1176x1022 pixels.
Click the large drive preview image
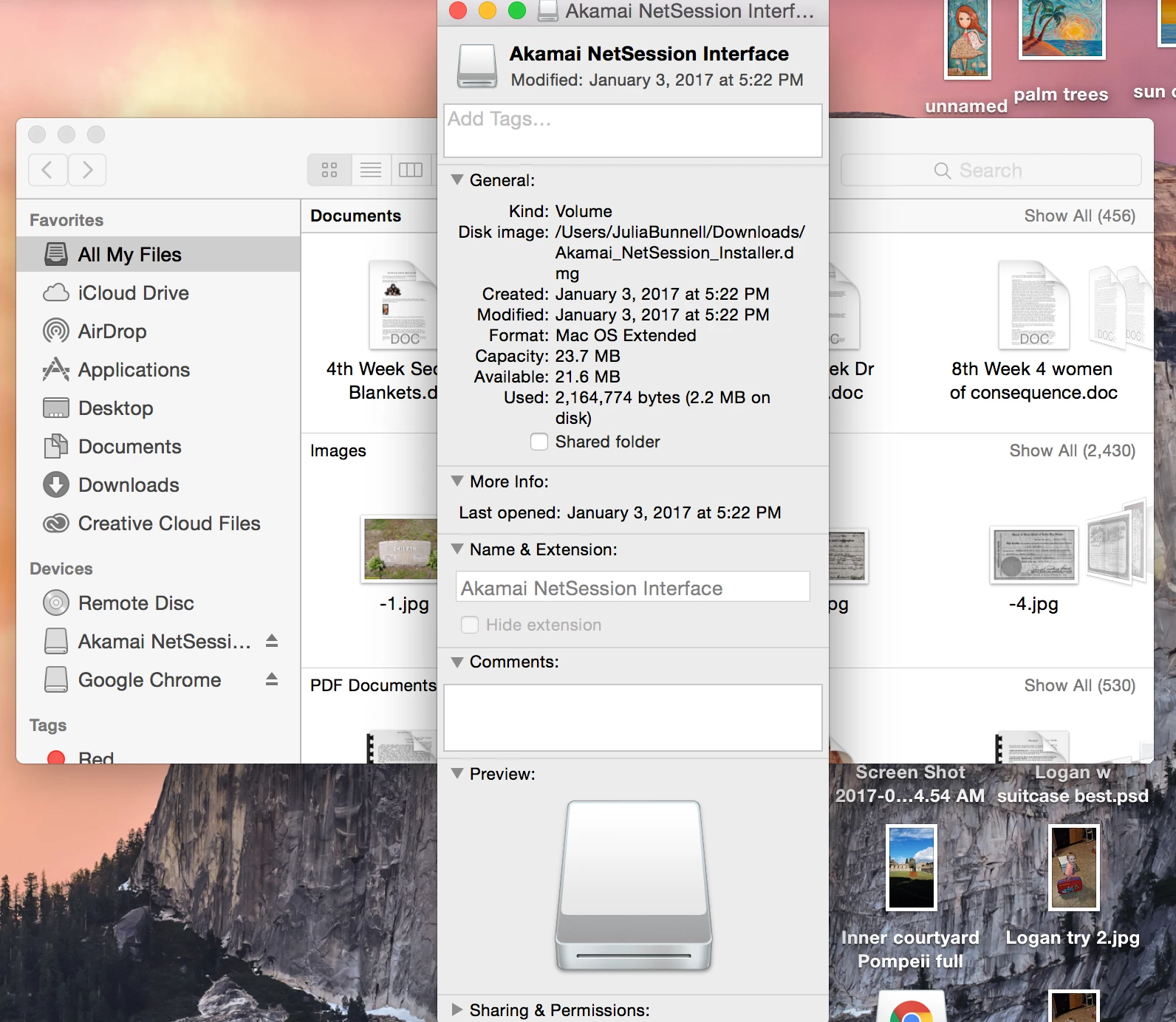(633, 885)
